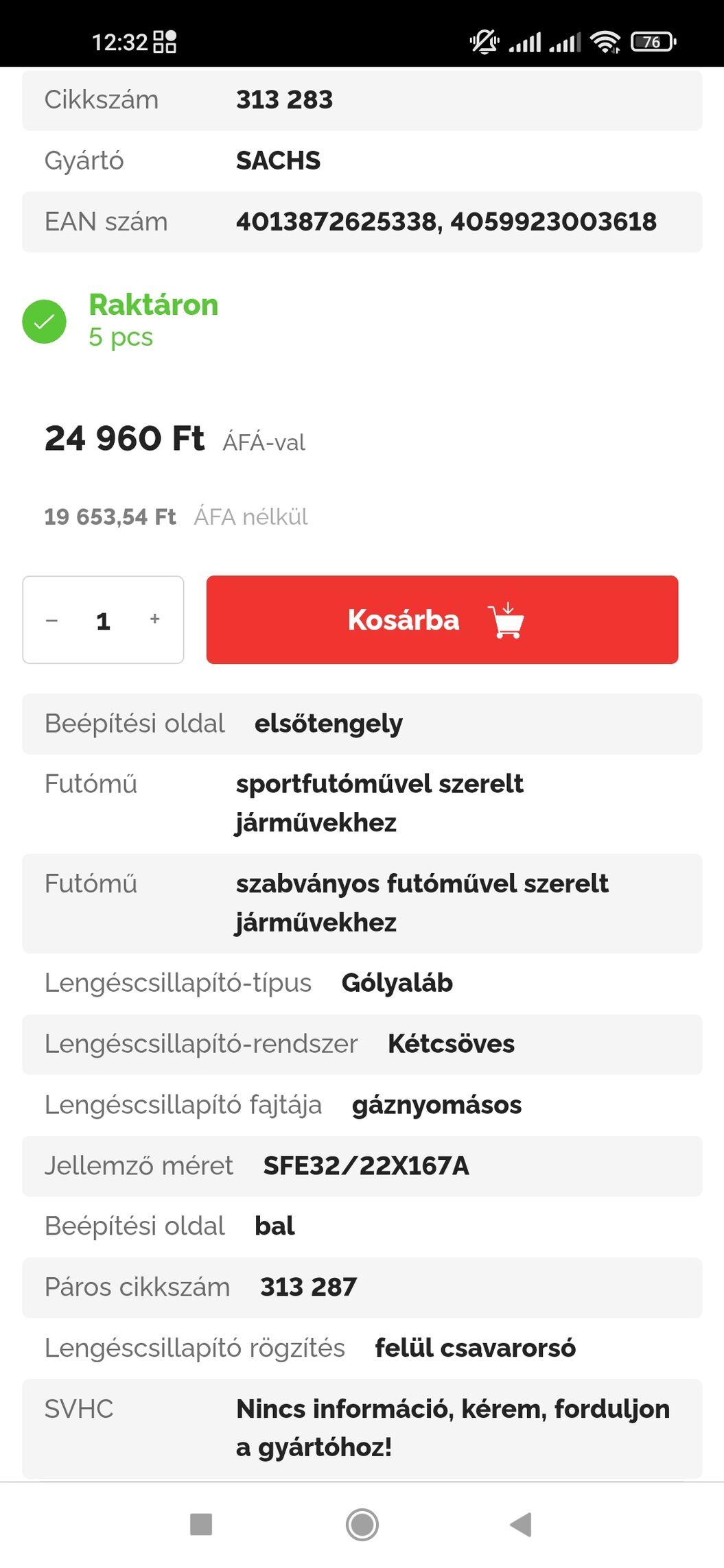Tap the muted bell status icon

[484, 42]
